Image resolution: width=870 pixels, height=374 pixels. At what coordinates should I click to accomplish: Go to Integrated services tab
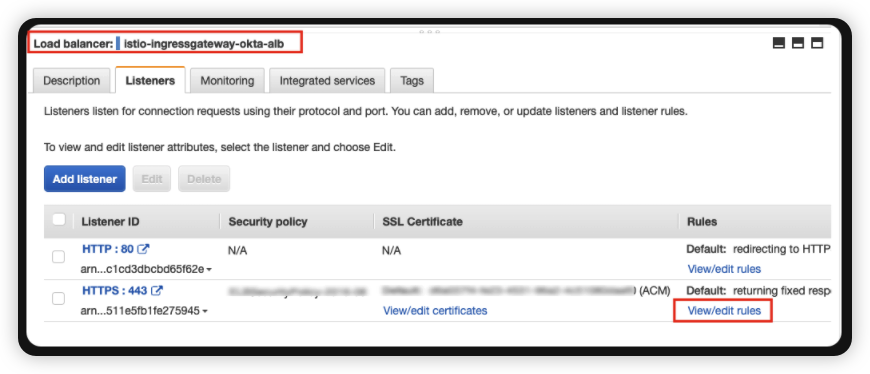tap(327, 80)
